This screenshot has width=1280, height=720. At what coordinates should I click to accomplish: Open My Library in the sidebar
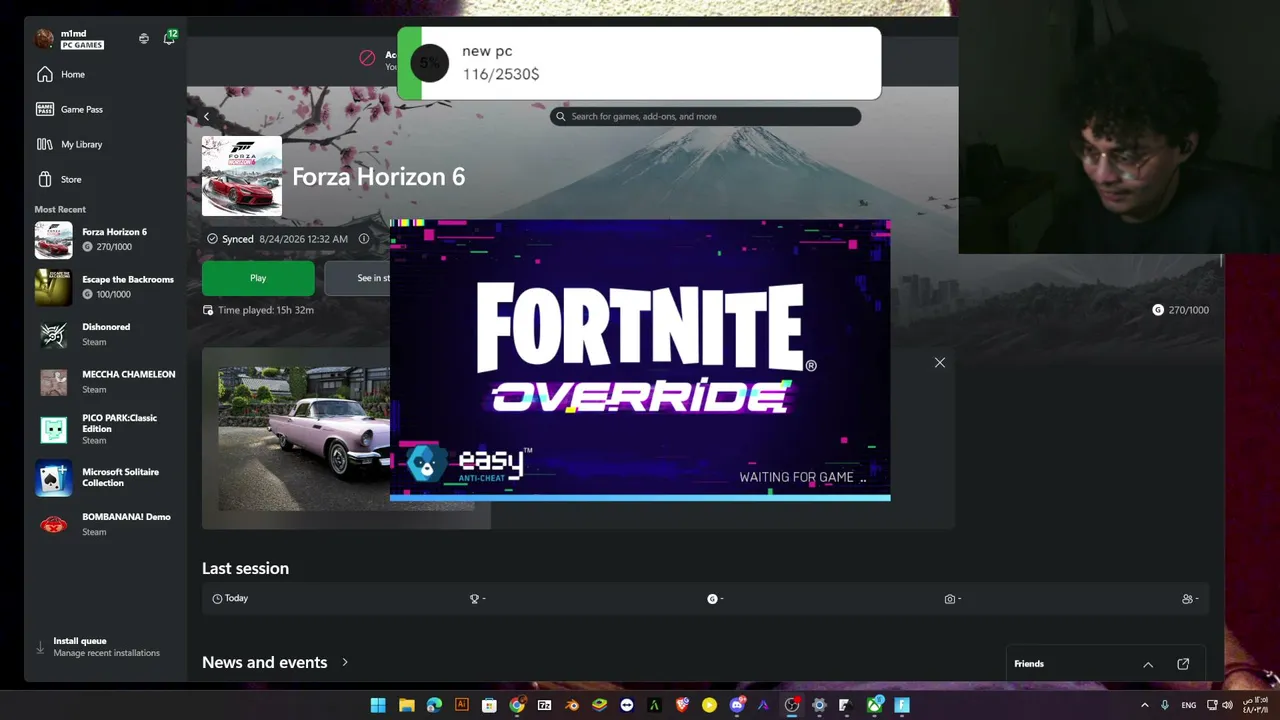tap(105, 144)
